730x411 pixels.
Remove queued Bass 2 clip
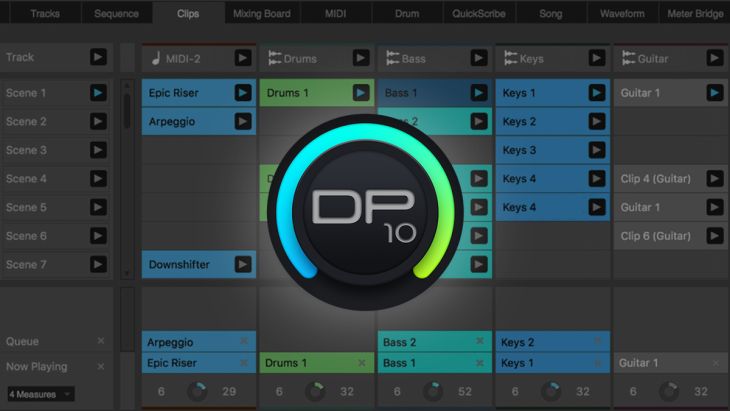click(x=480, y=341)
